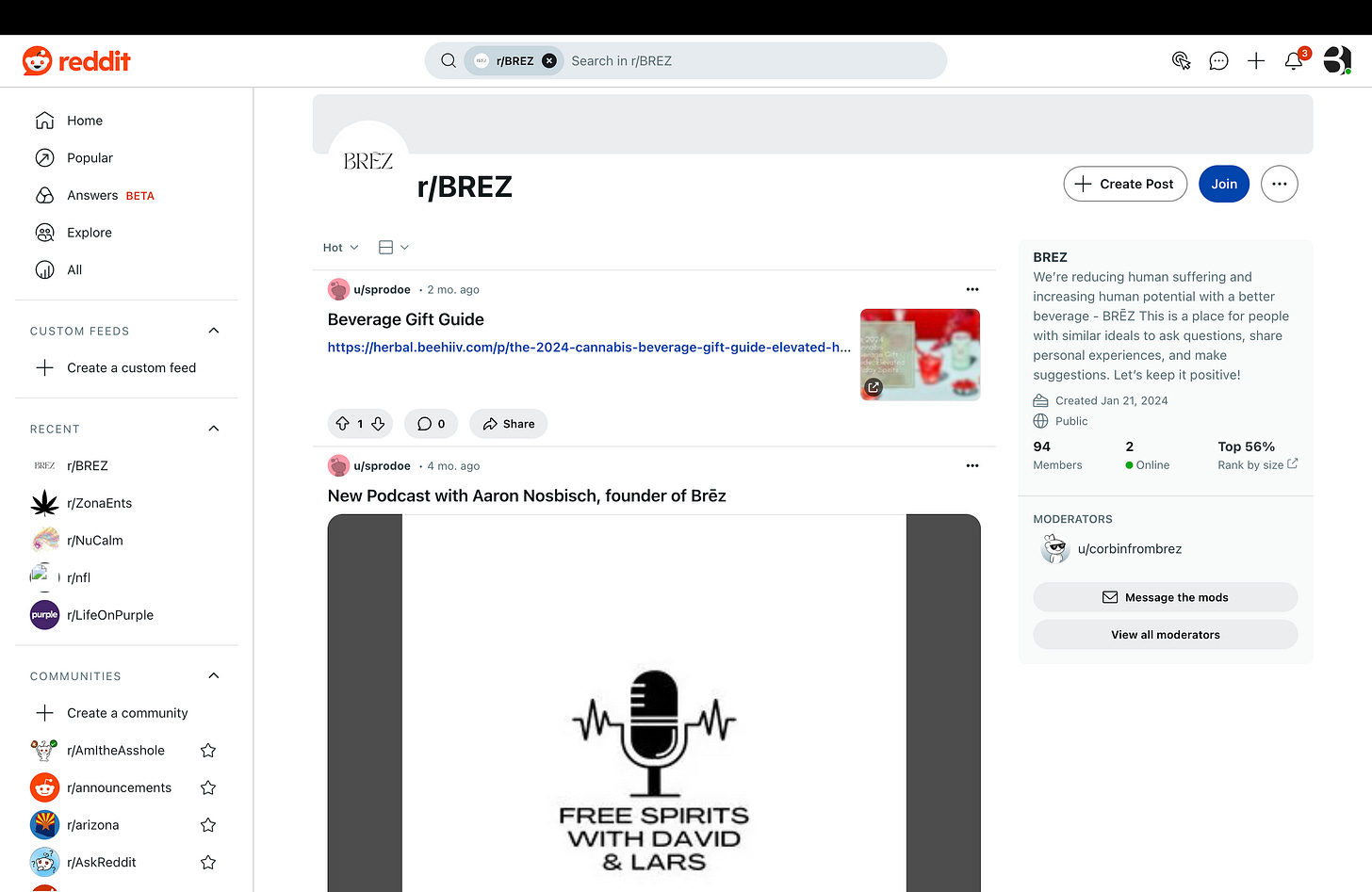Click the plus create icon in header
The width and height of the screenshot is (1372, 892).
click(x=1256, y=61)
